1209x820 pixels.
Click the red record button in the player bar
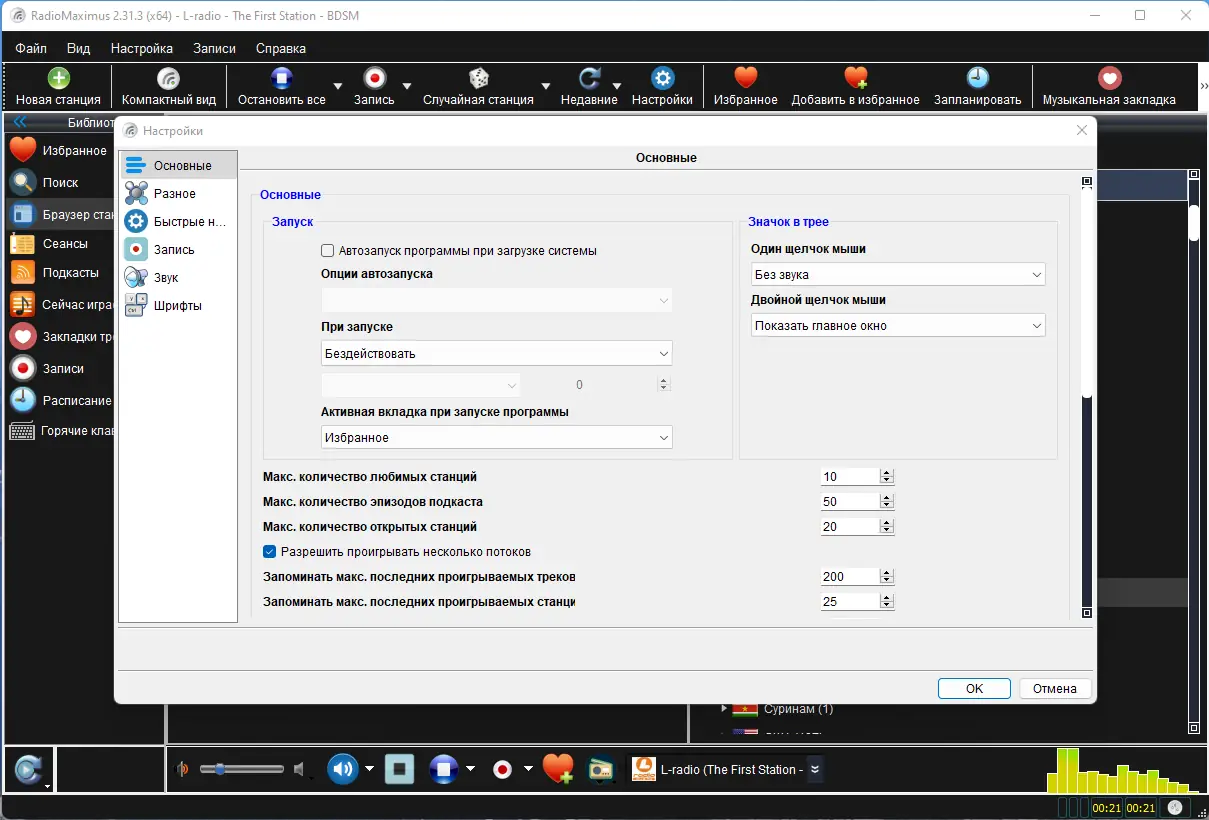click(503, 769)
